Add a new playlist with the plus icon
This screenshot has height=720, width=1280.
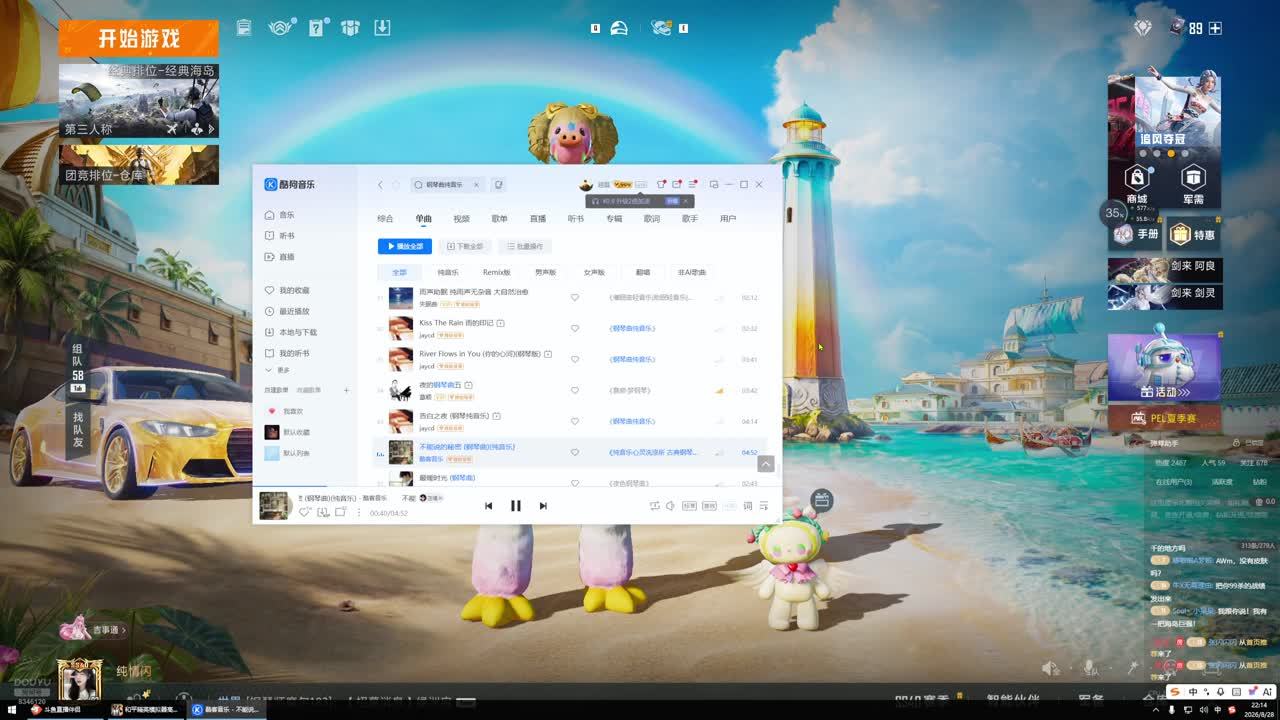point(347,390)
